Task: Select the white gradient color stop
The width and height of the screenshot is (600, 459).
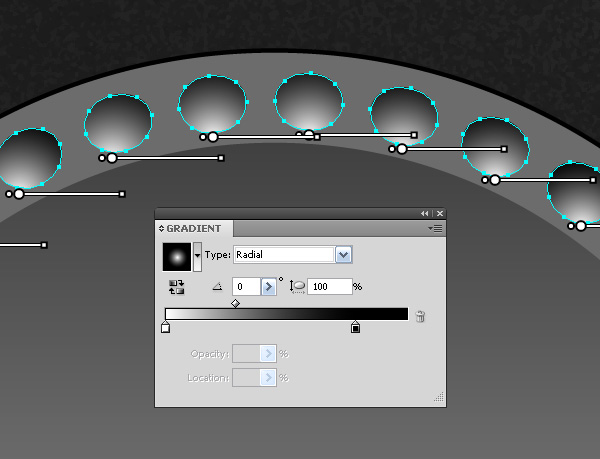Action: 165,327
